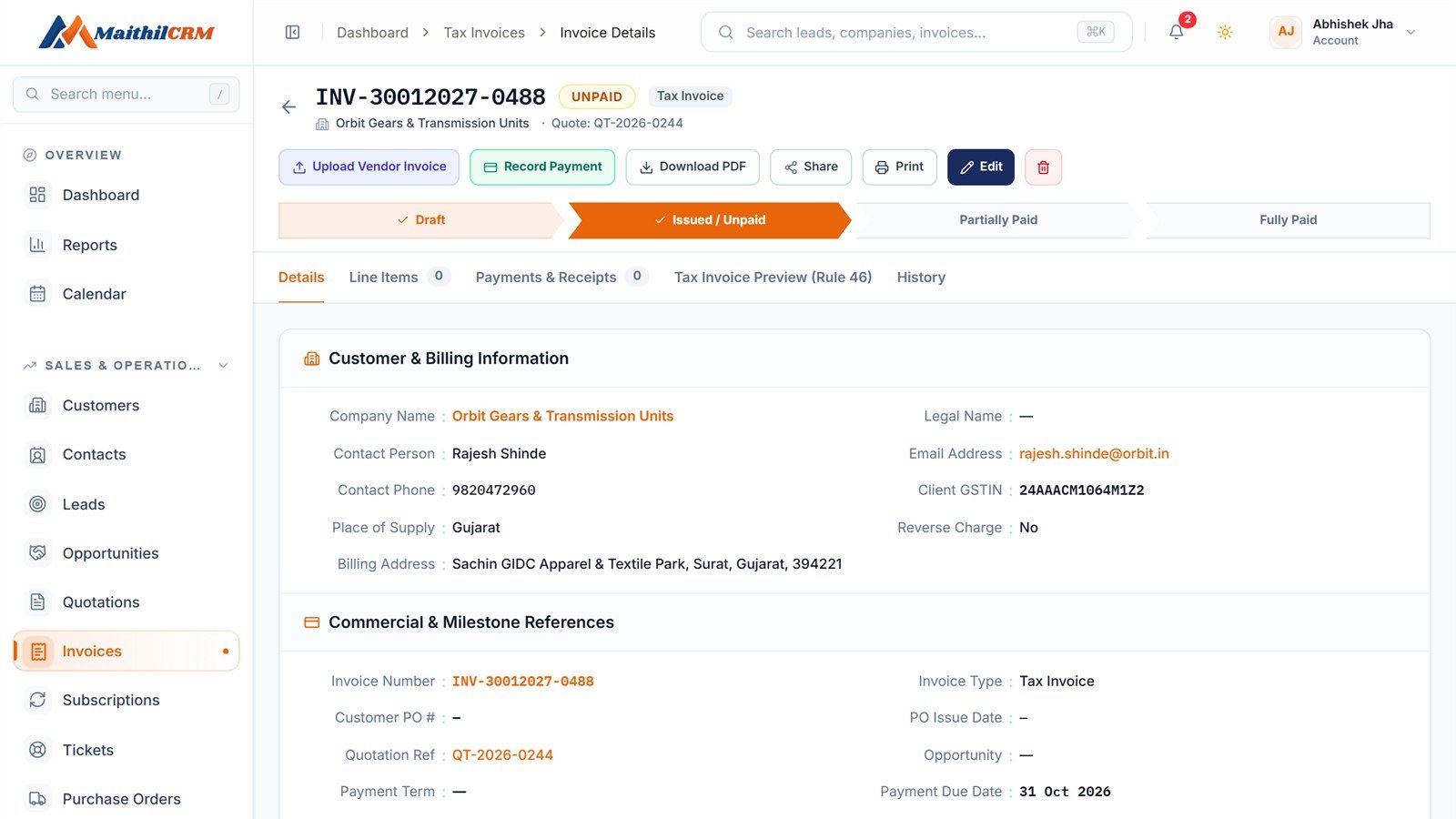Download the invoice PDF

[693, 167]
